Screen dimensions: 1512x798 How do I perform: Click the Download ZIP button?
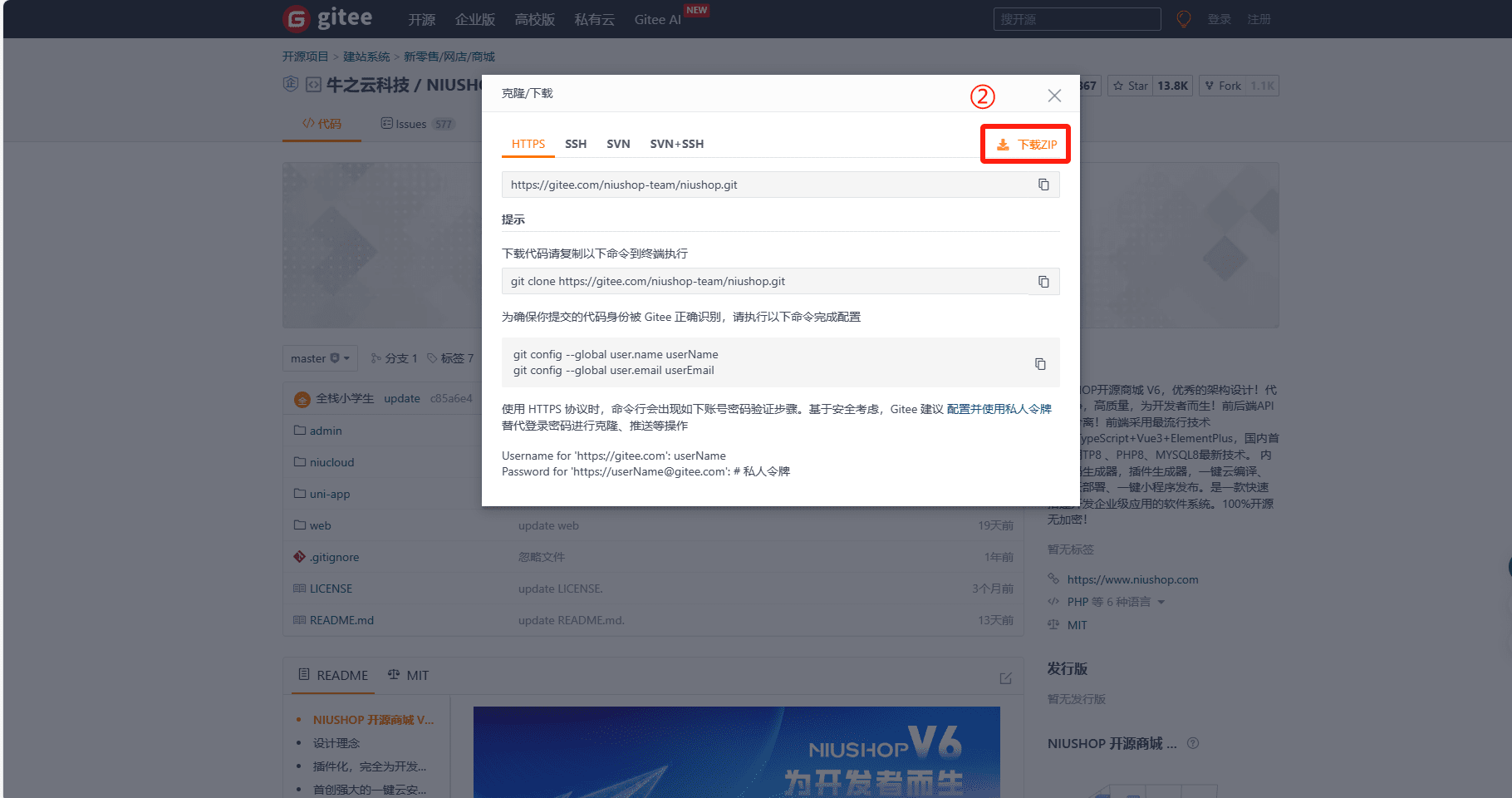tap(1026, 145)
